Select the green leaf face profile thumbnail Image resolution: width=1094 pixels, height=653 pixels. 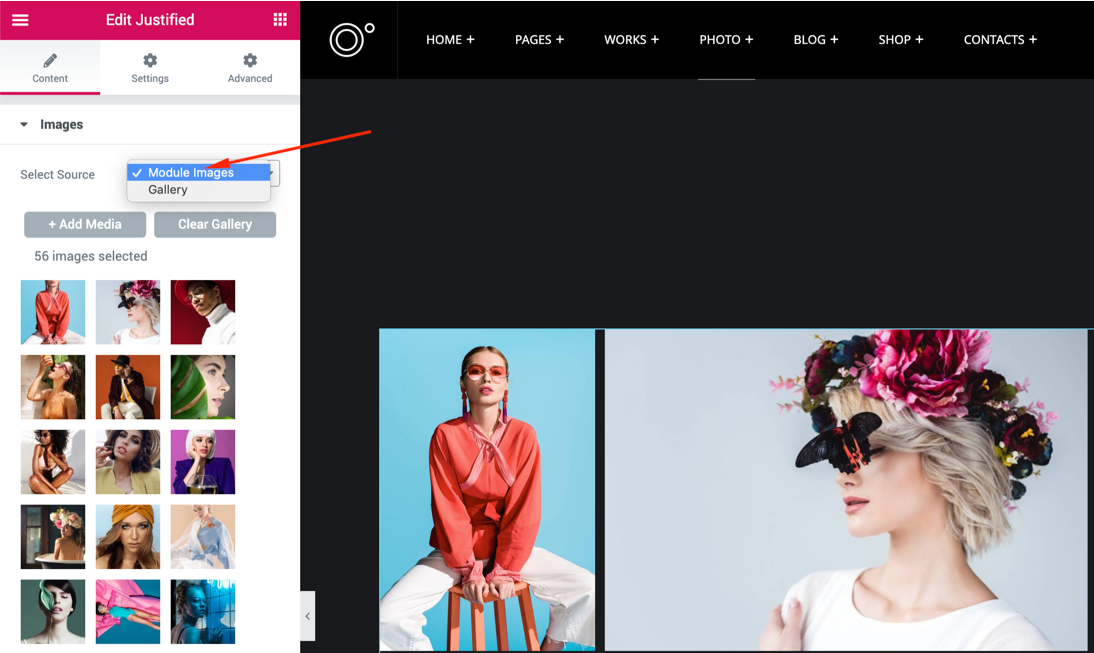[x=203, y=386]
